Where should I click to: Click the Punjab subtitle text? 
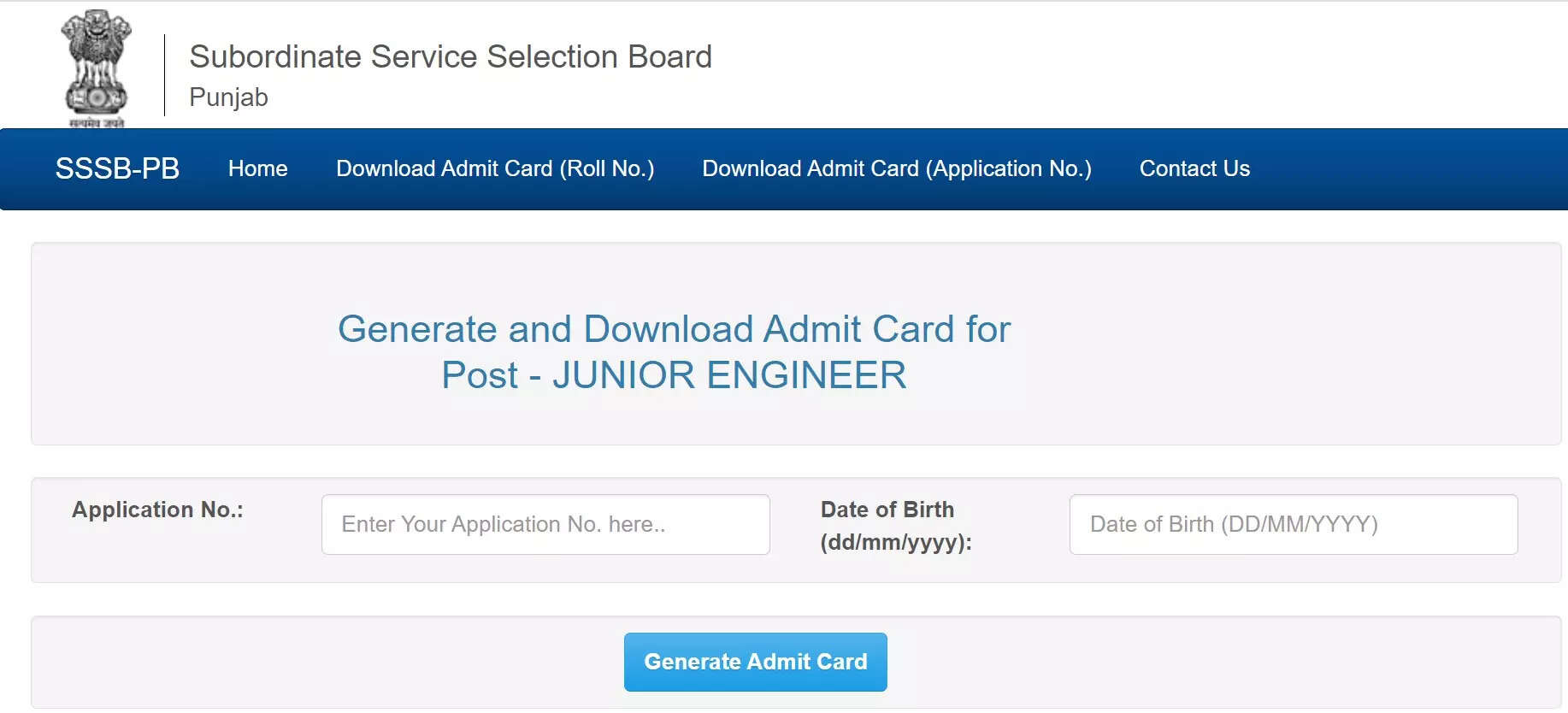click(228, 97)
